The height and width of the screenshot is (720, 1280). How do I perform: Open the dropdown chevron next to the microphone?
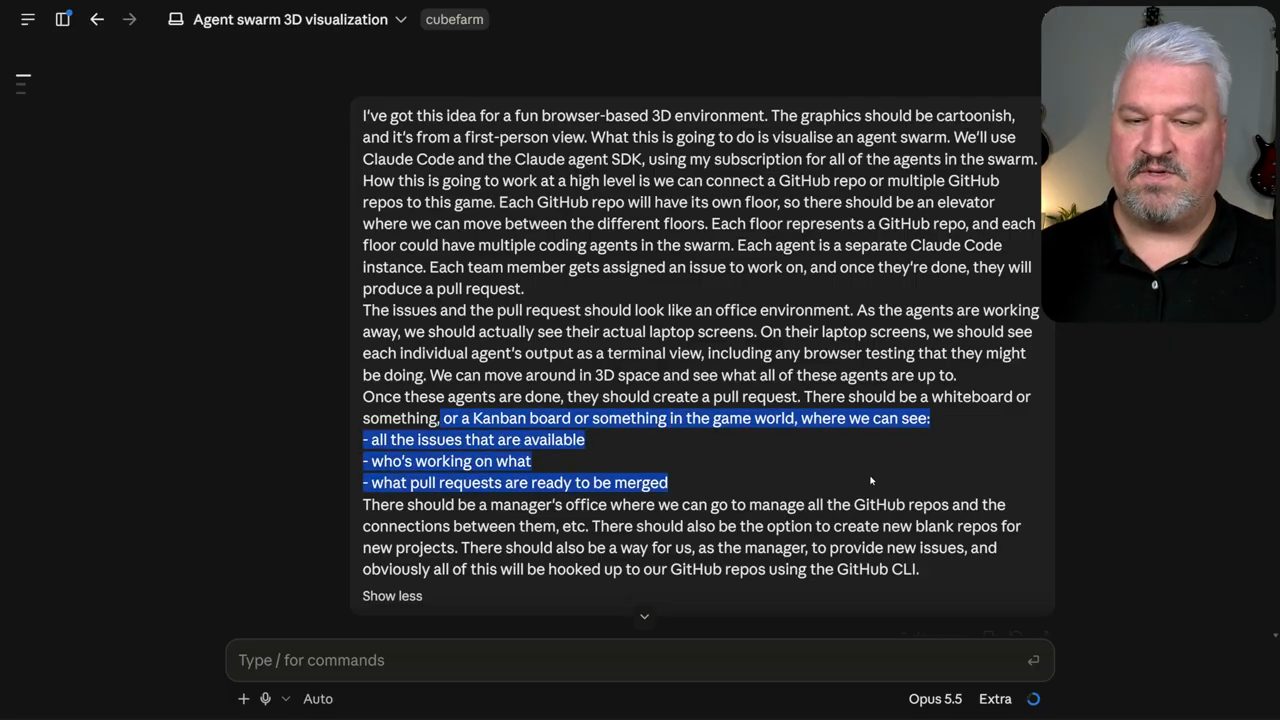tap(286, 699)
